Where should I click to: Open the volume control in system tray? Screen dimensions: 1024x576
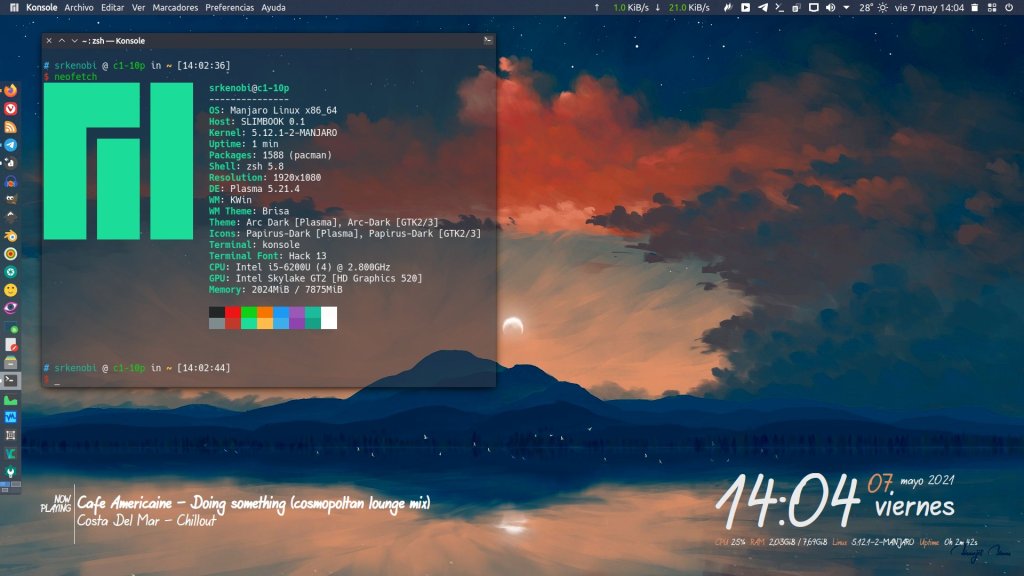point(830,7)
